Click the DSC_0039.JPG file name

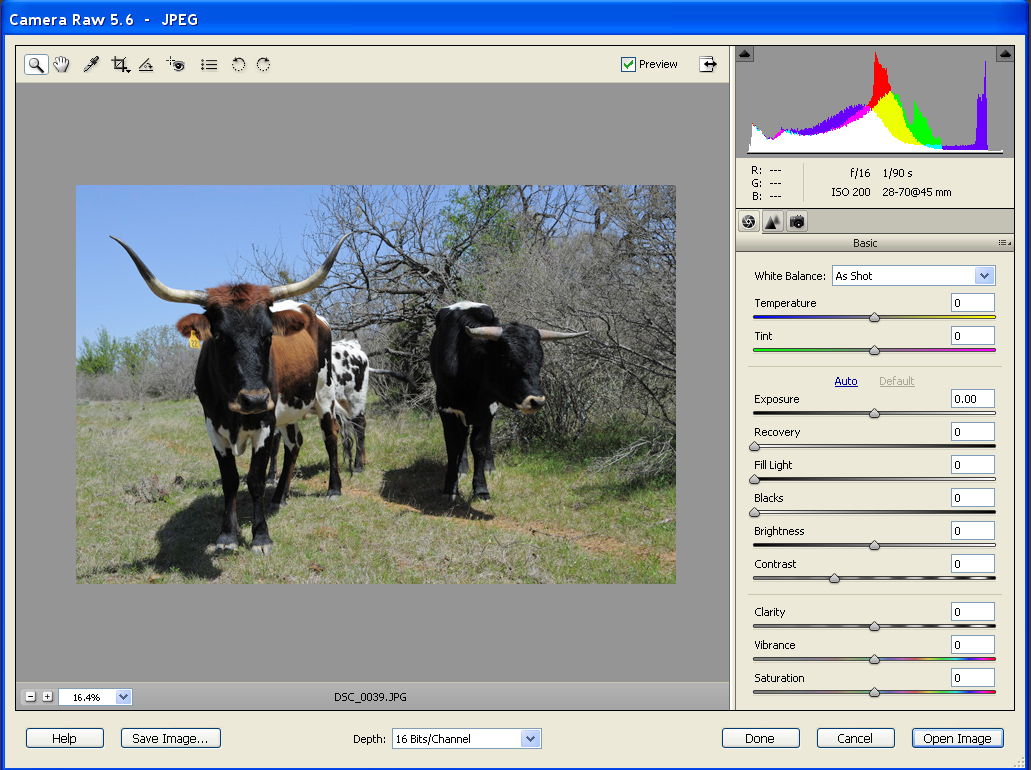[370, 697]
